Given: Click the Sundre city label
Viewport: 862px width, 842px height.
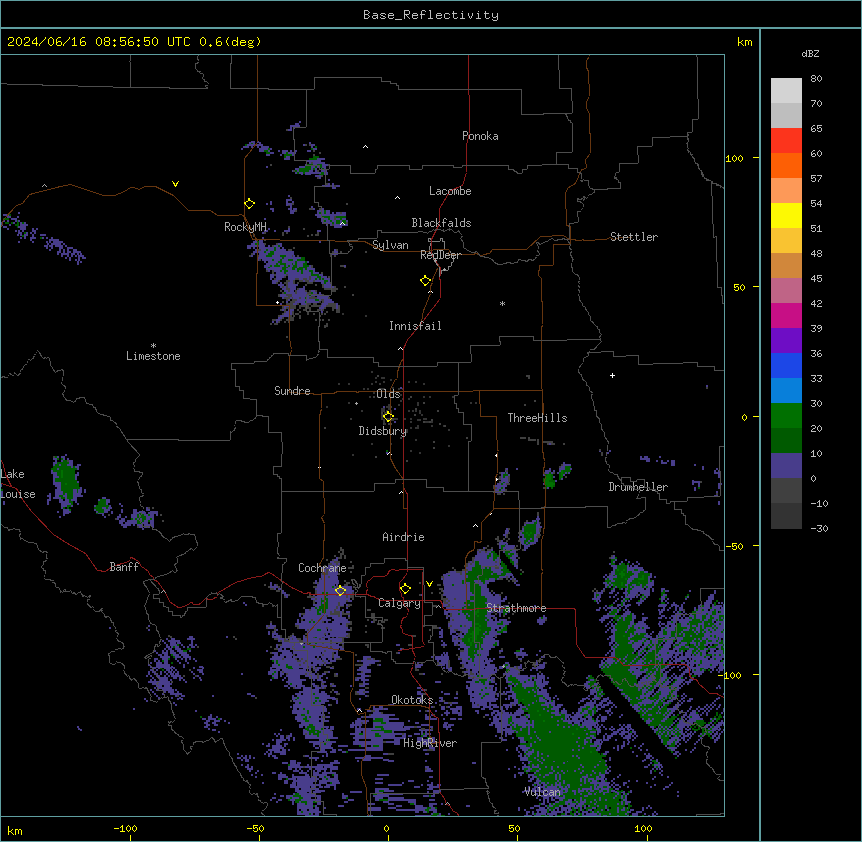Looking at the screenshot, I should click(292, 391).
